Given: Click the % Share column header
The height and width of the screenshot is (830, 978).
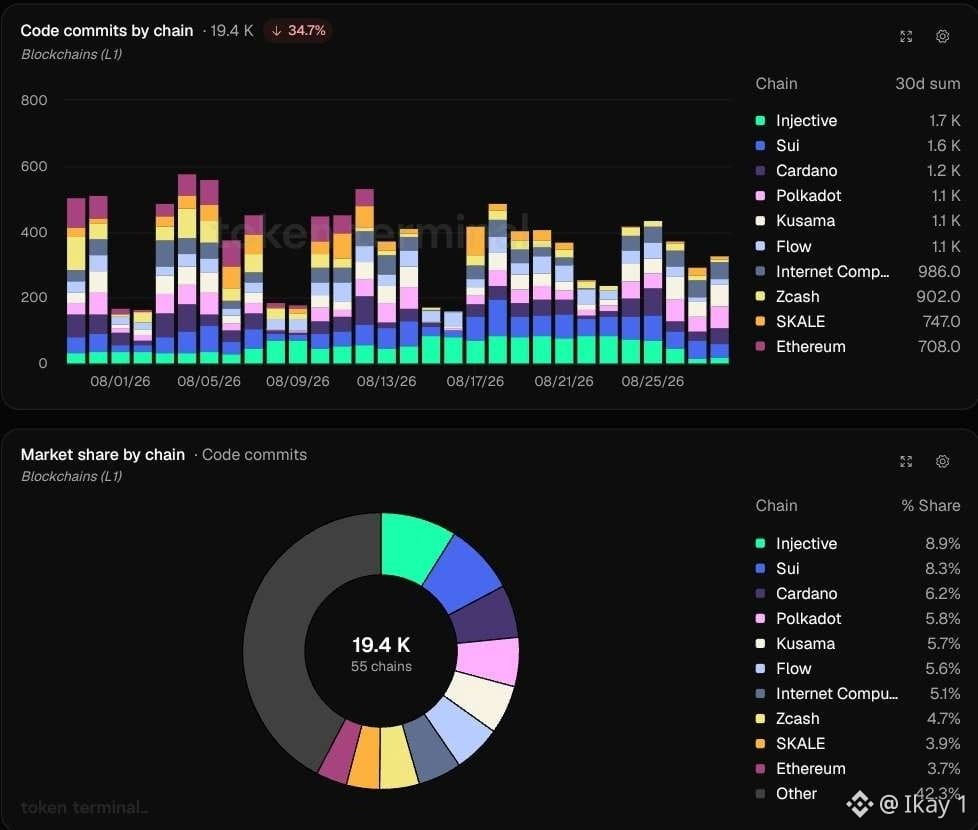Looking at the screenshot, I should point(931,506).
